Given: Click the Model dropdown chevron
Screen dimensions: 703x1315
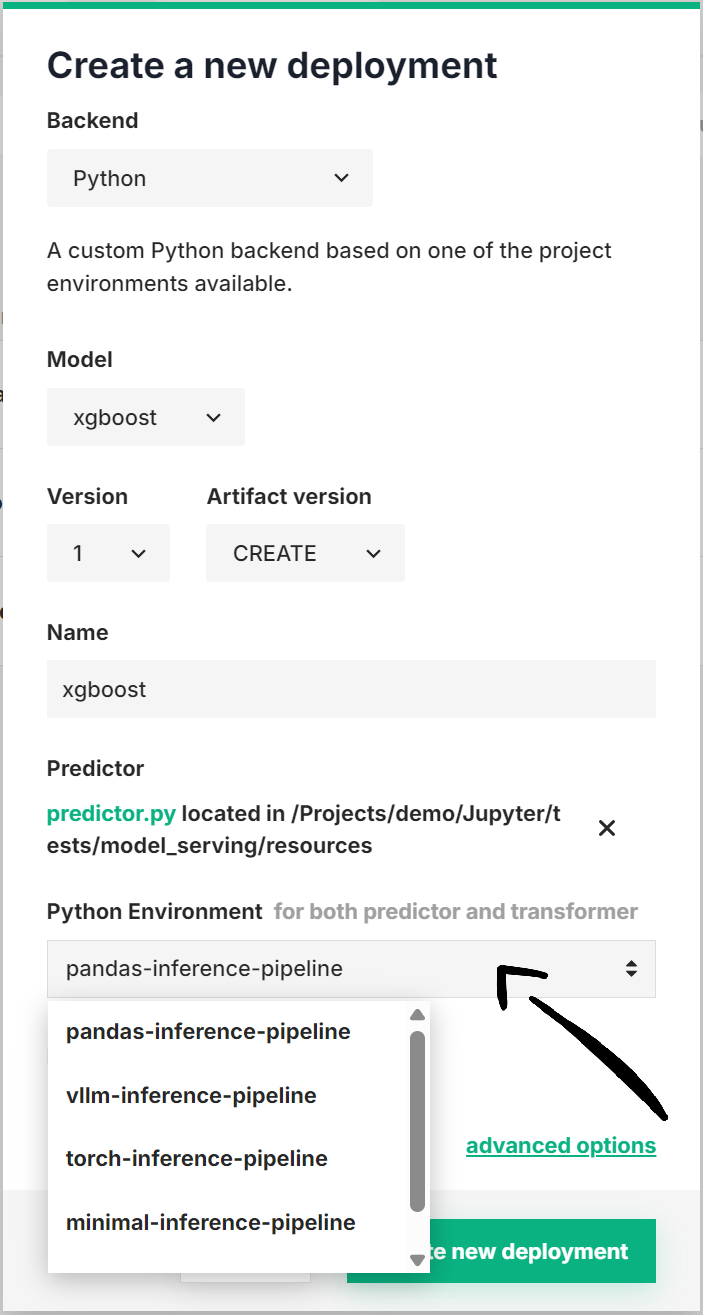Looking at the screenshot, I should [x=213, y=417].
